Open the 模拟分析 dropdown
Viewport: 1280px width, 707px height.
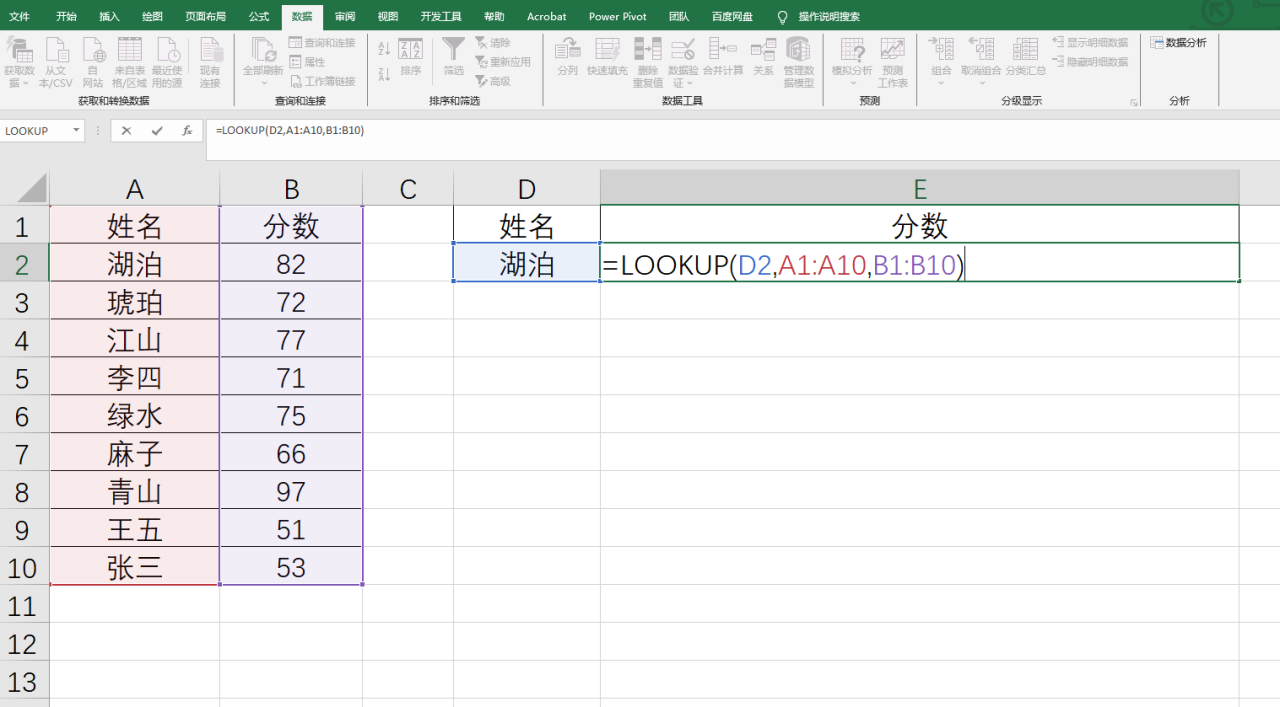[x=852, y=62]
